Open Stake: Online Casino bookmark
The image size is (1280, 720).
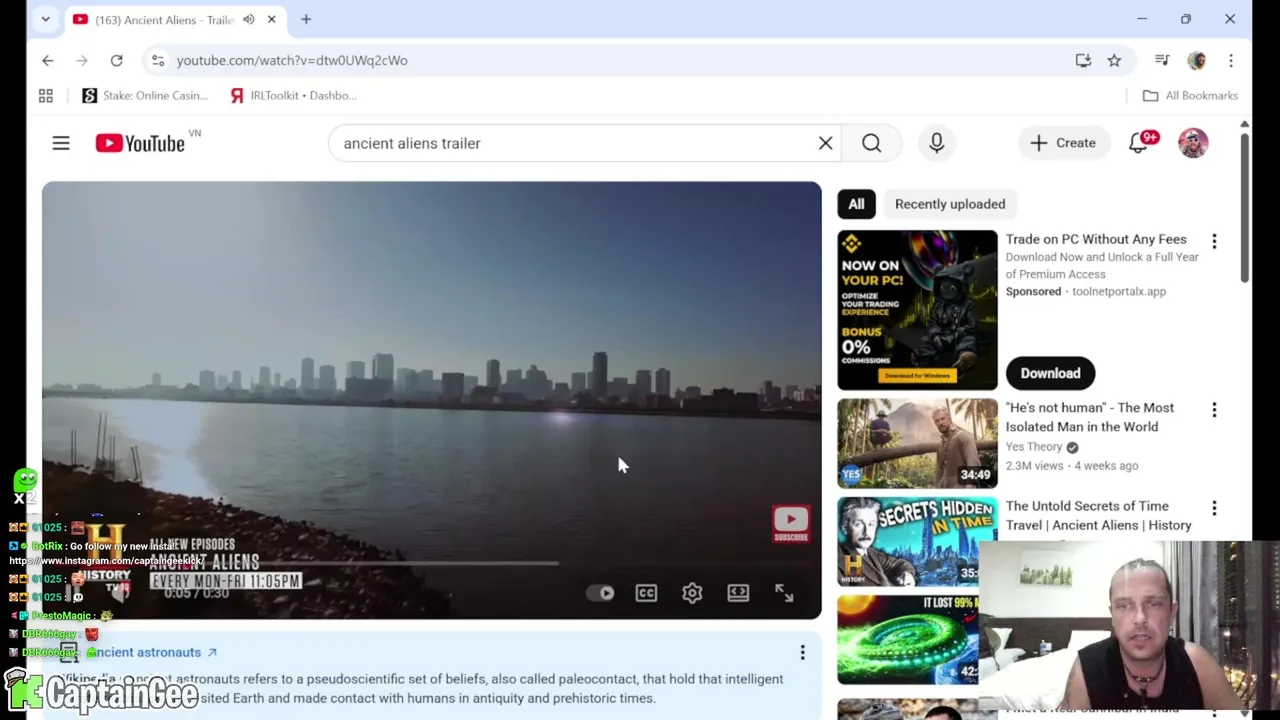pyautogui.click(x=145, y=95)
